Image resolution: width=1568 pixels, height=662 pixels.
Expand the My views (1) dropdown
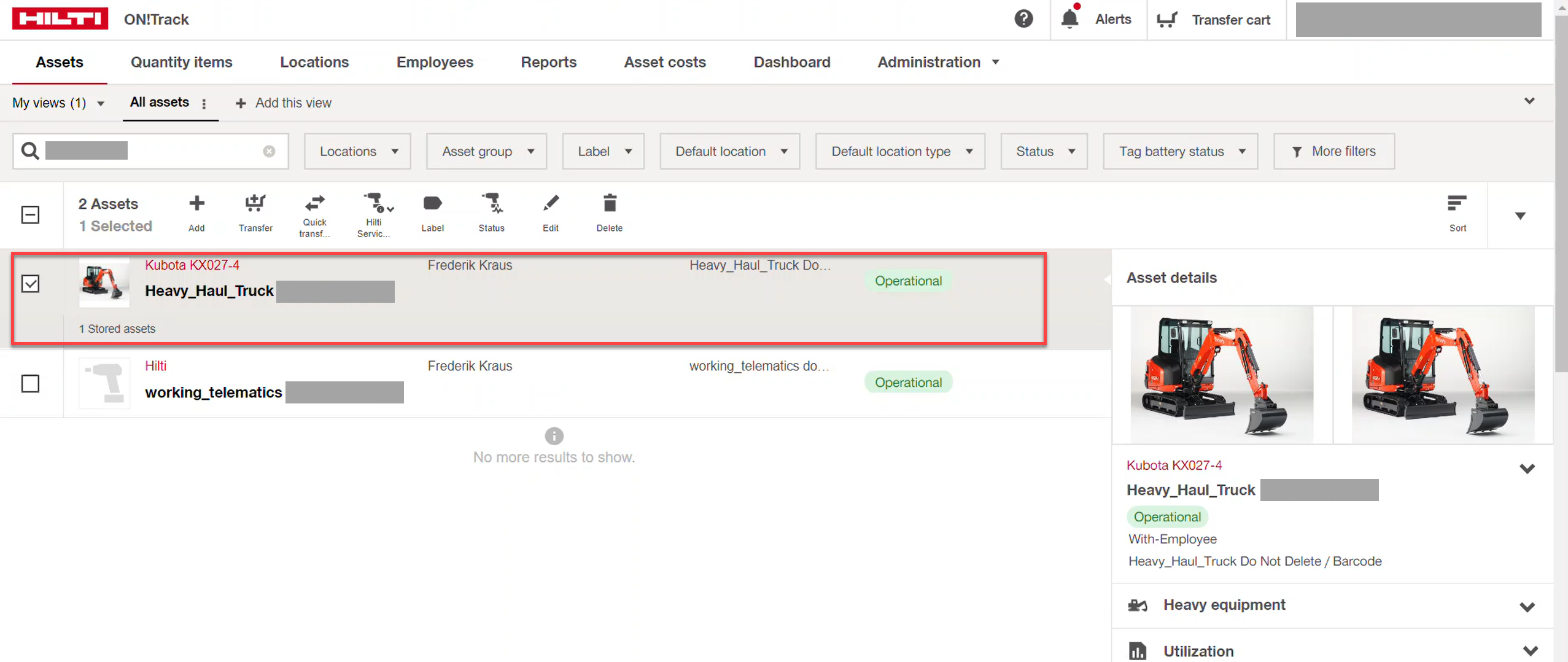pos(58,103)
